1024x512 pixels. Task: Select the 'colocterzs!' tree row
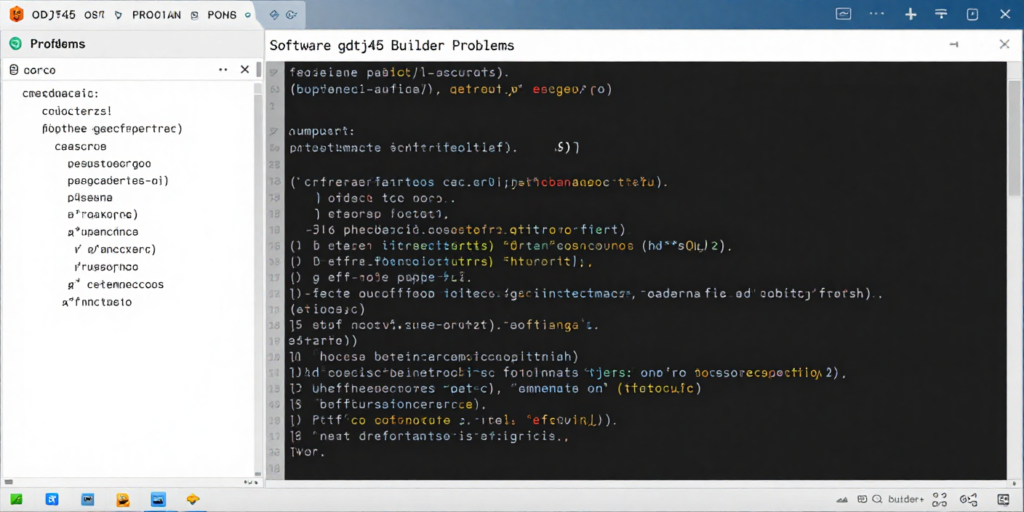tap(76, 112)
